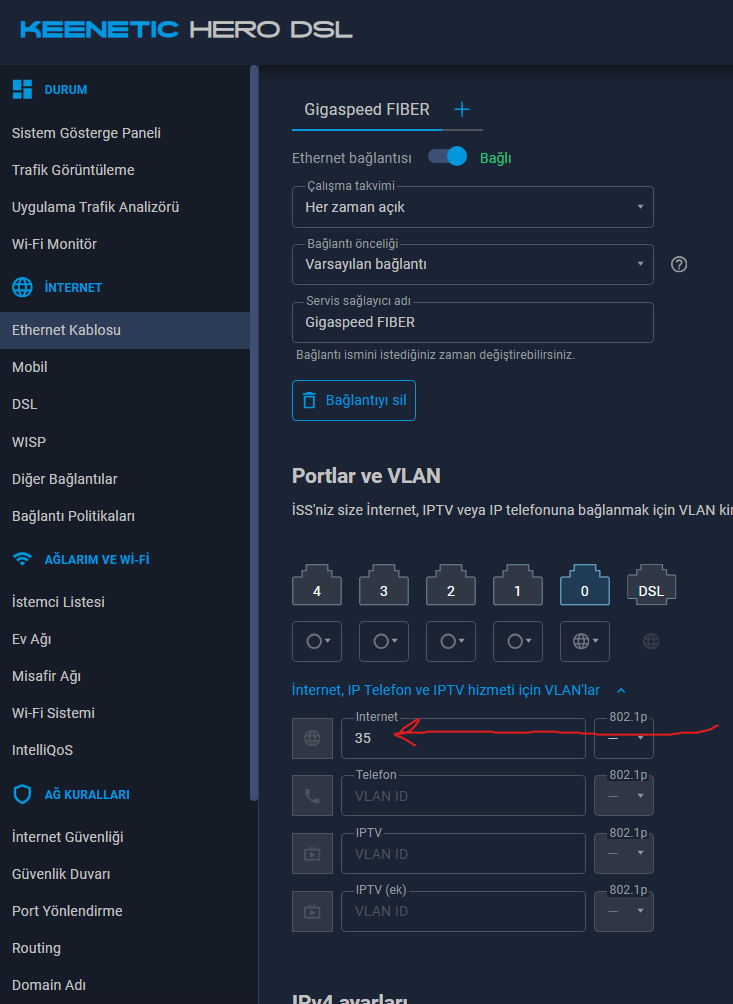
Task: Select port 3 icon
Action: [383, 585]
